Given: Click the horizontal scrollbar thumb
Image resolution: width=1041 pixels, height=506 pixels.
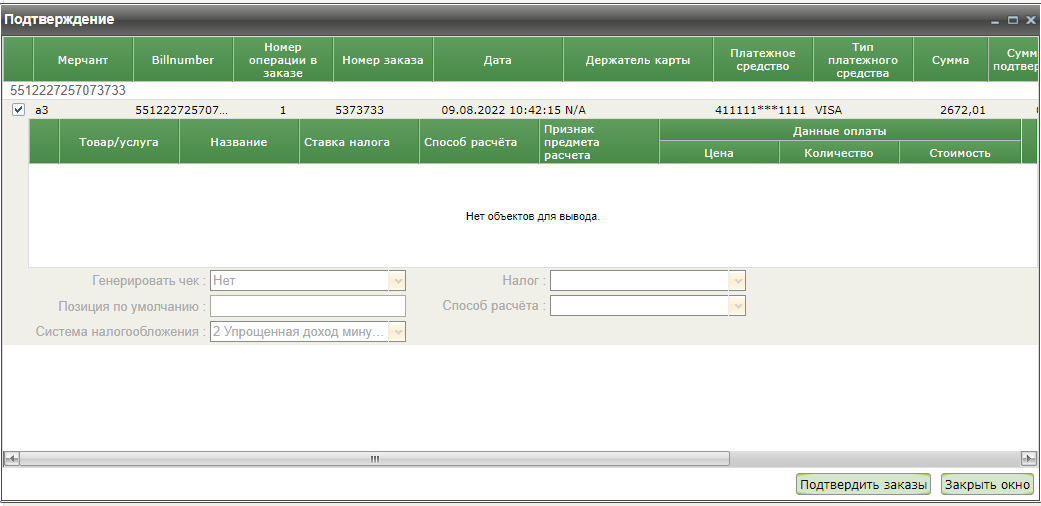Looking at the screenshot, I should [374, 458].
